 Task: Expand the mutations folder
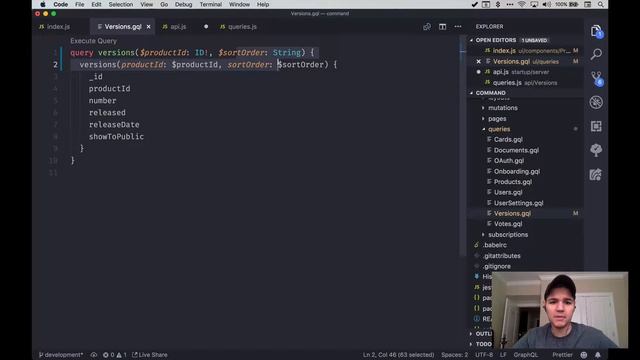point(483,108)
